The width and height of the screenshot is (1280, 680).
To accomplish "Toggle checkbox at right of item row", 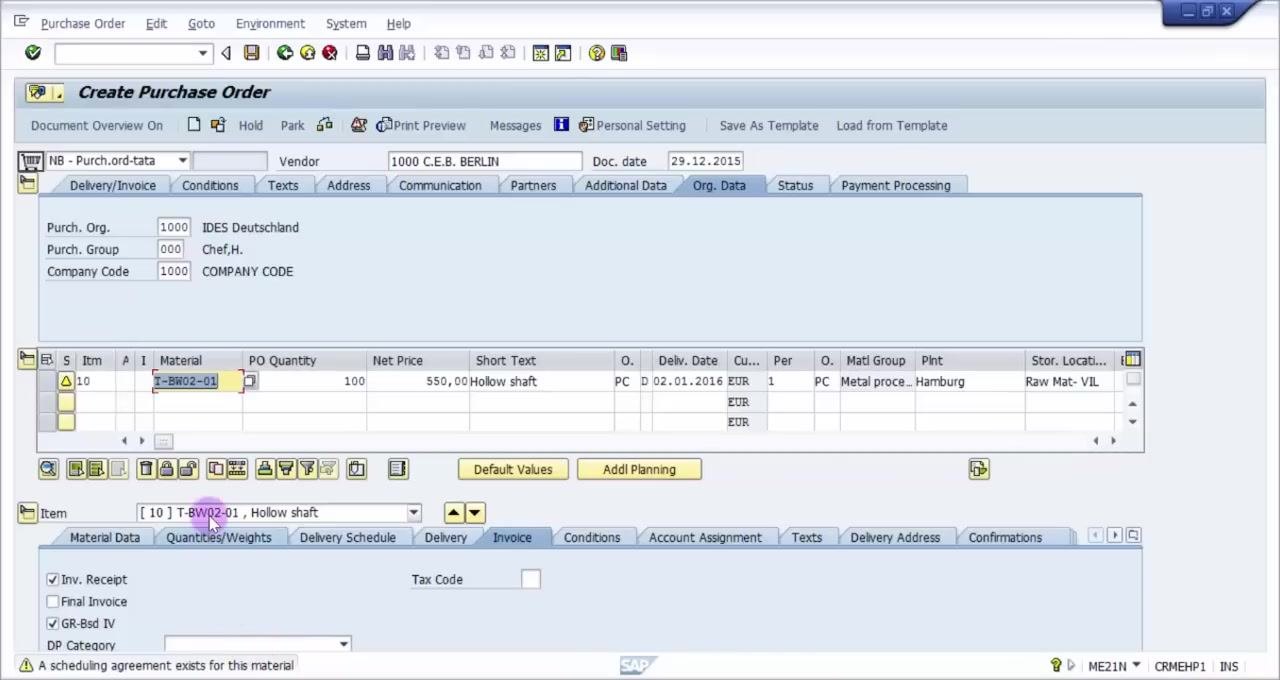I will pyautogui.click(x=1133, y=379).
